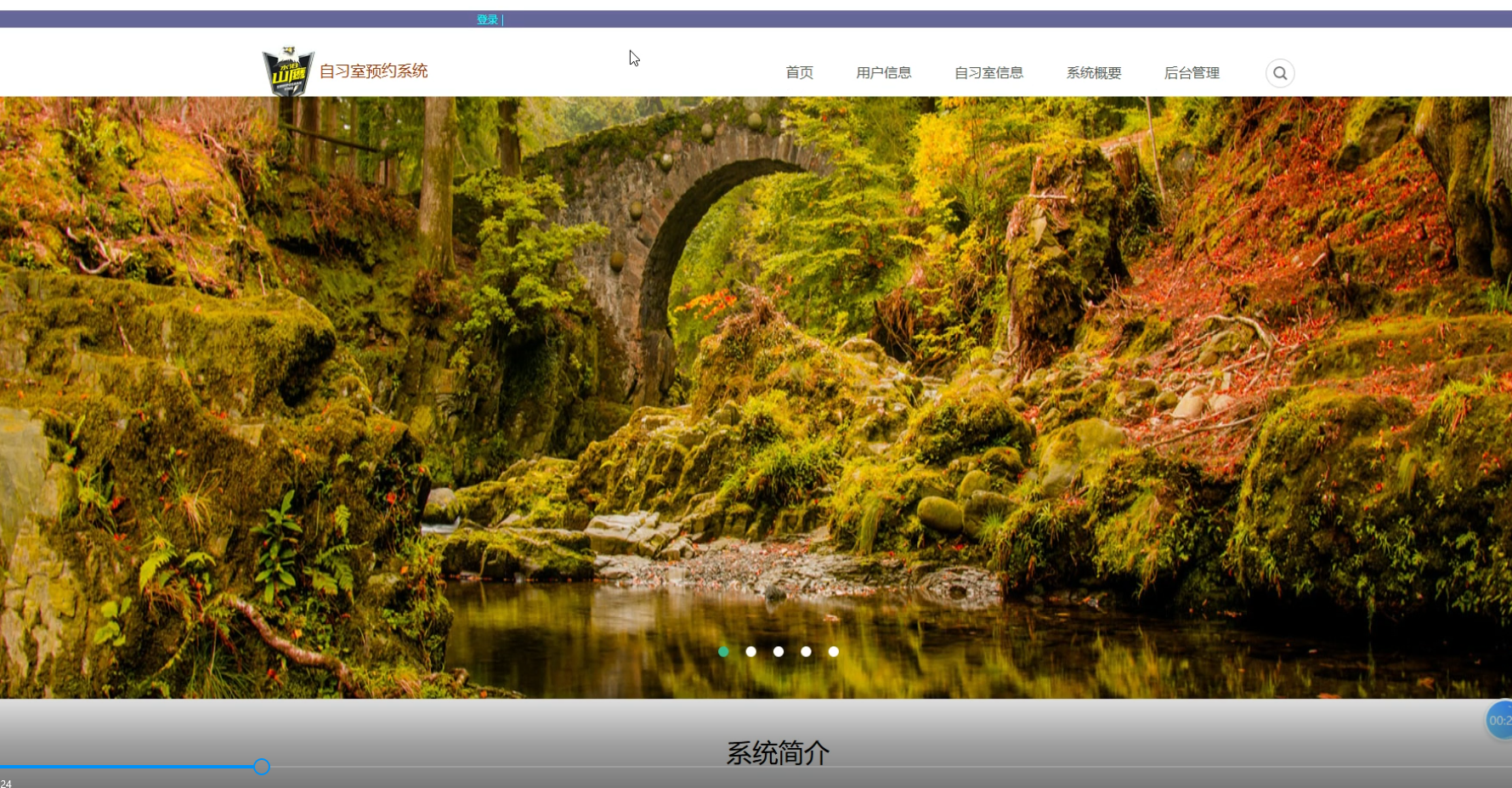Select the first carousel dot indicator

[723, 652]
